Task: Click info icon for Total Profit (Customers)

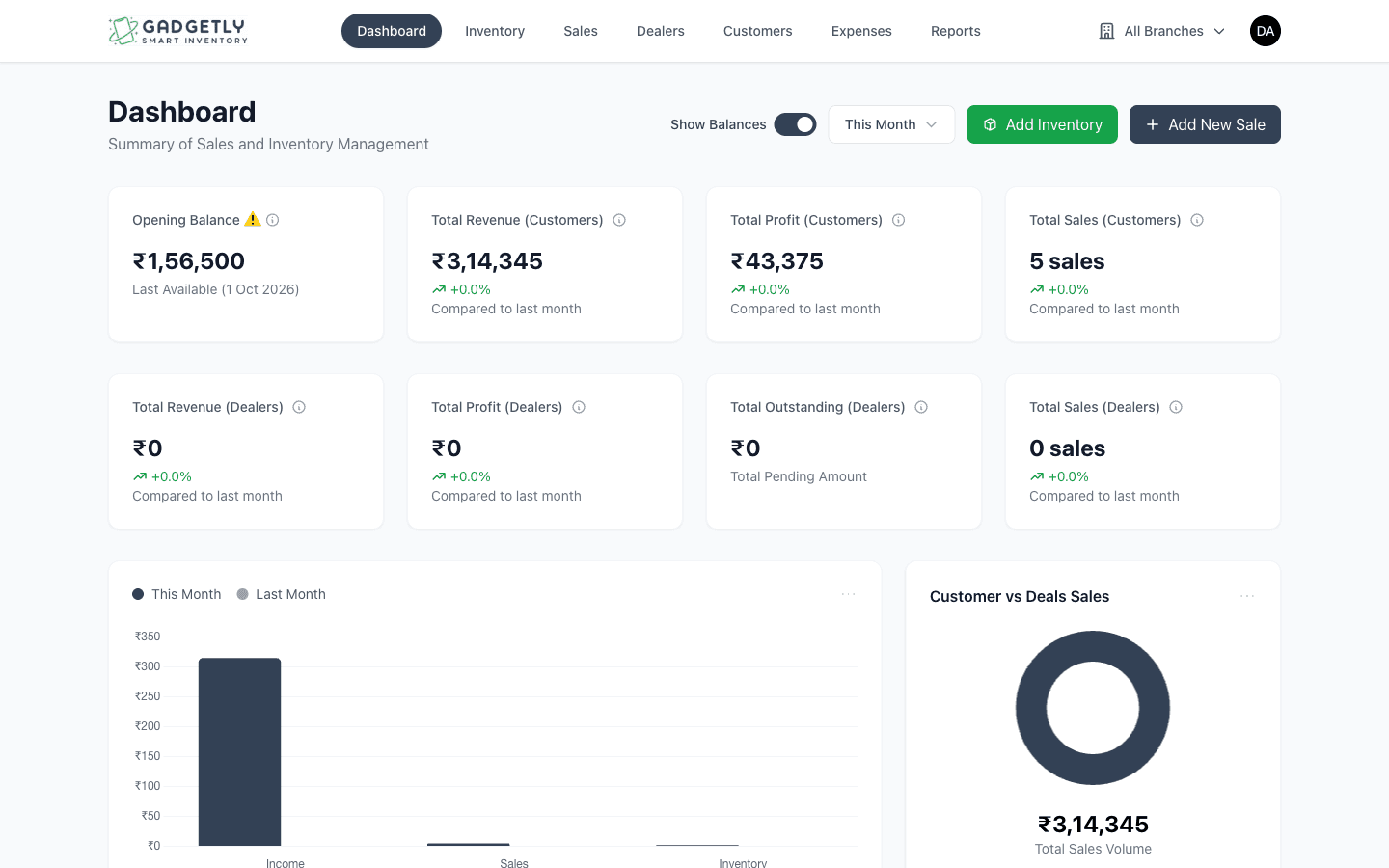Action: [x=898, y=220]
